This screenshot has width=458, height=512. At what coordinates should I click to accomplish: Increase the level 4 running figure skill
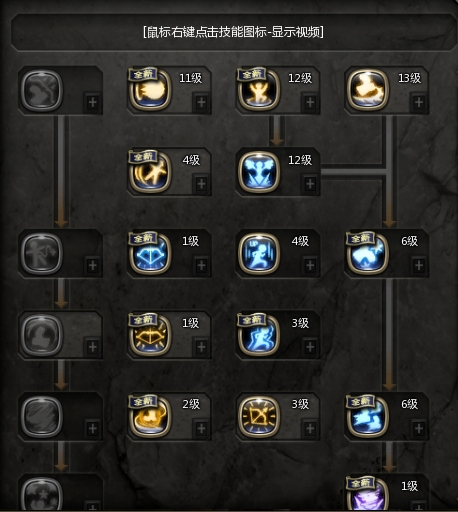coord(310,265)
